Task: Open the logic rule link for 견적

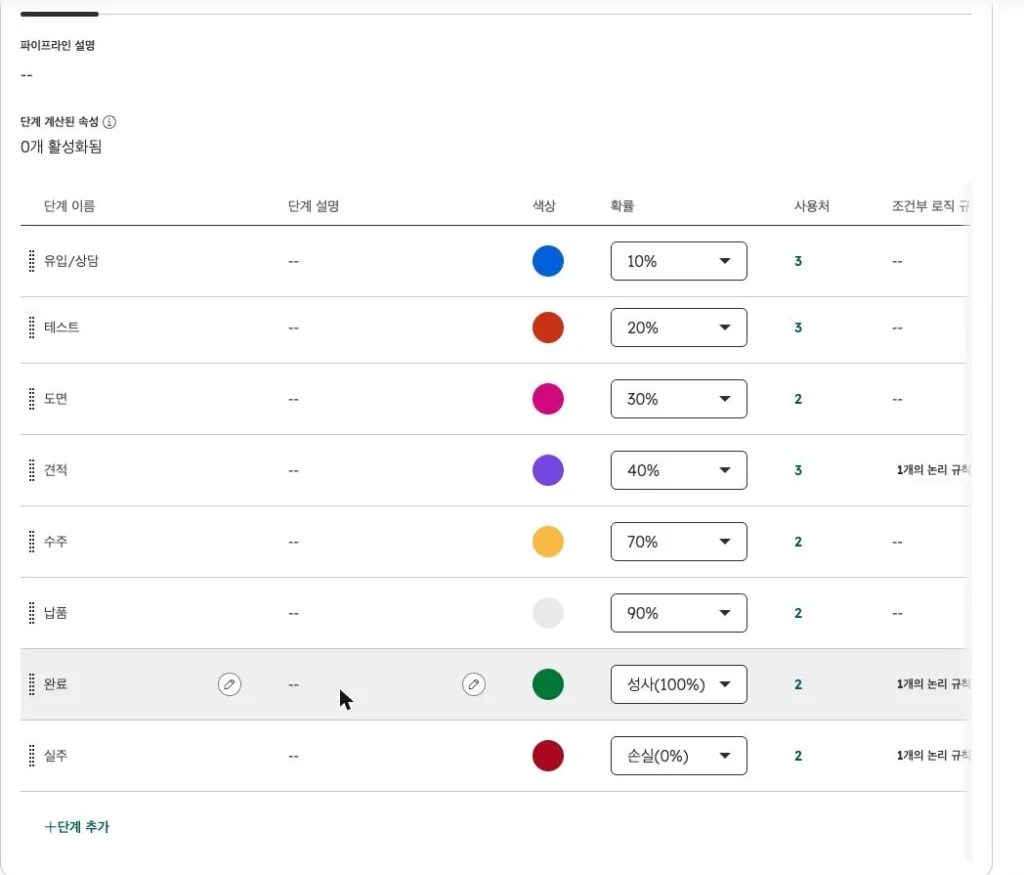Action: (x=933, y=470)
